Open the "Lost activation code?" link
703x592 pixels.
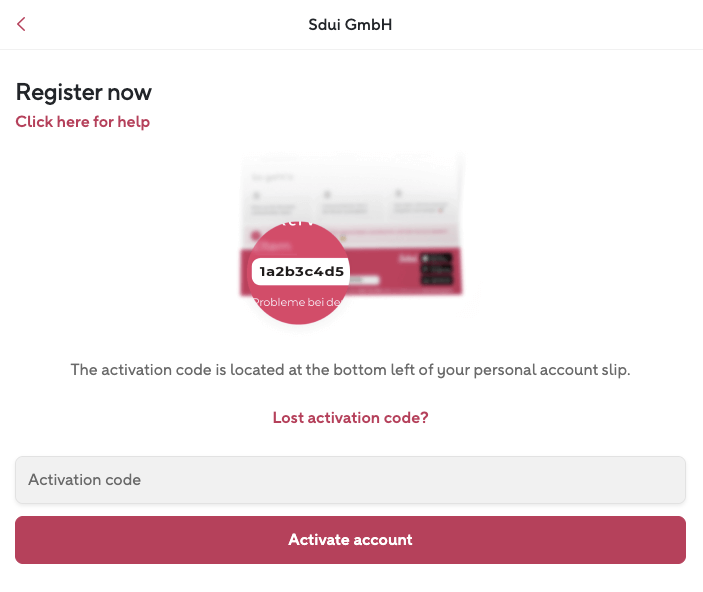tap(350, 418)
